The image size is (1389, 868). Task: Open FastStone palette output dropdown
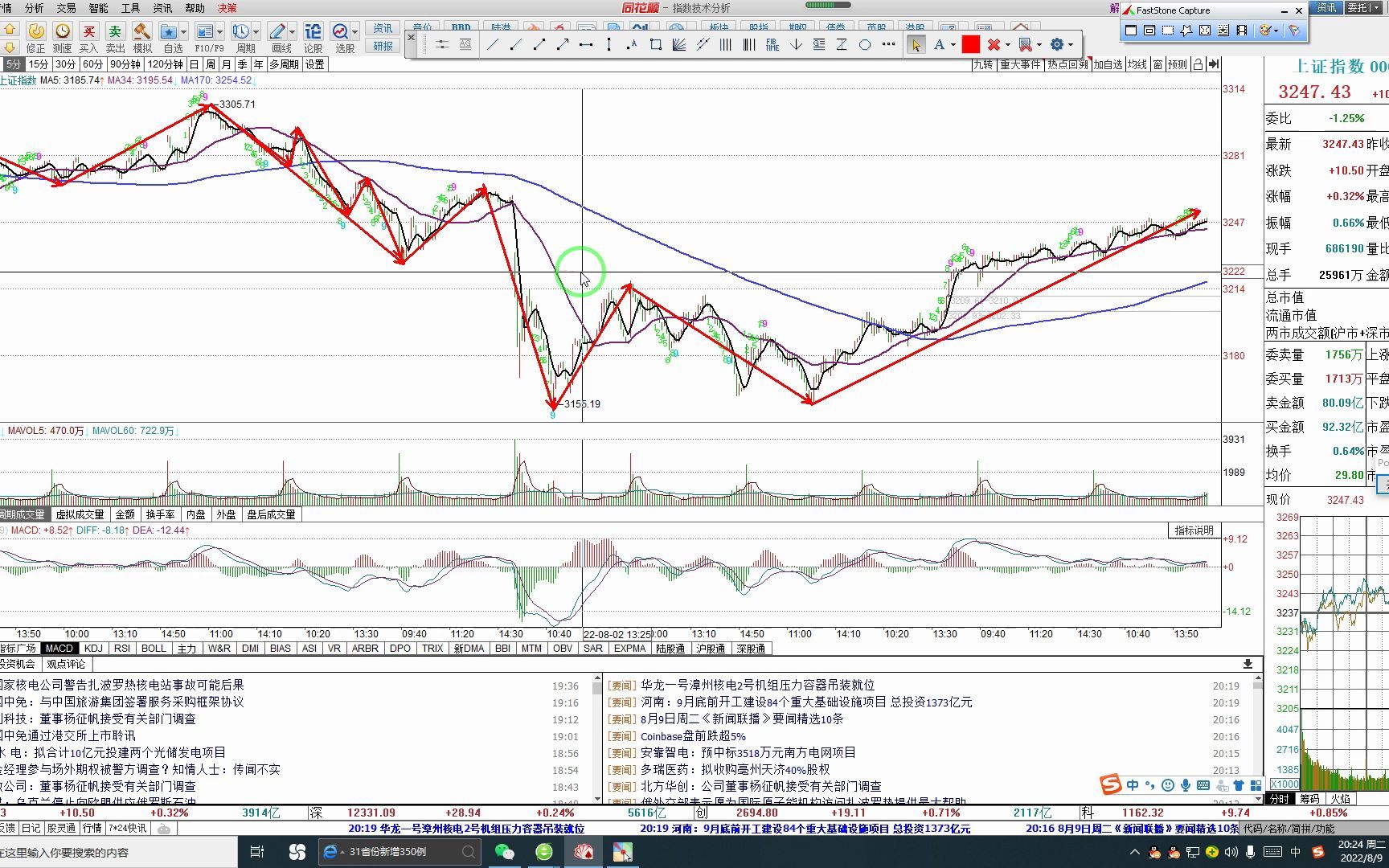pos(1276,31)
